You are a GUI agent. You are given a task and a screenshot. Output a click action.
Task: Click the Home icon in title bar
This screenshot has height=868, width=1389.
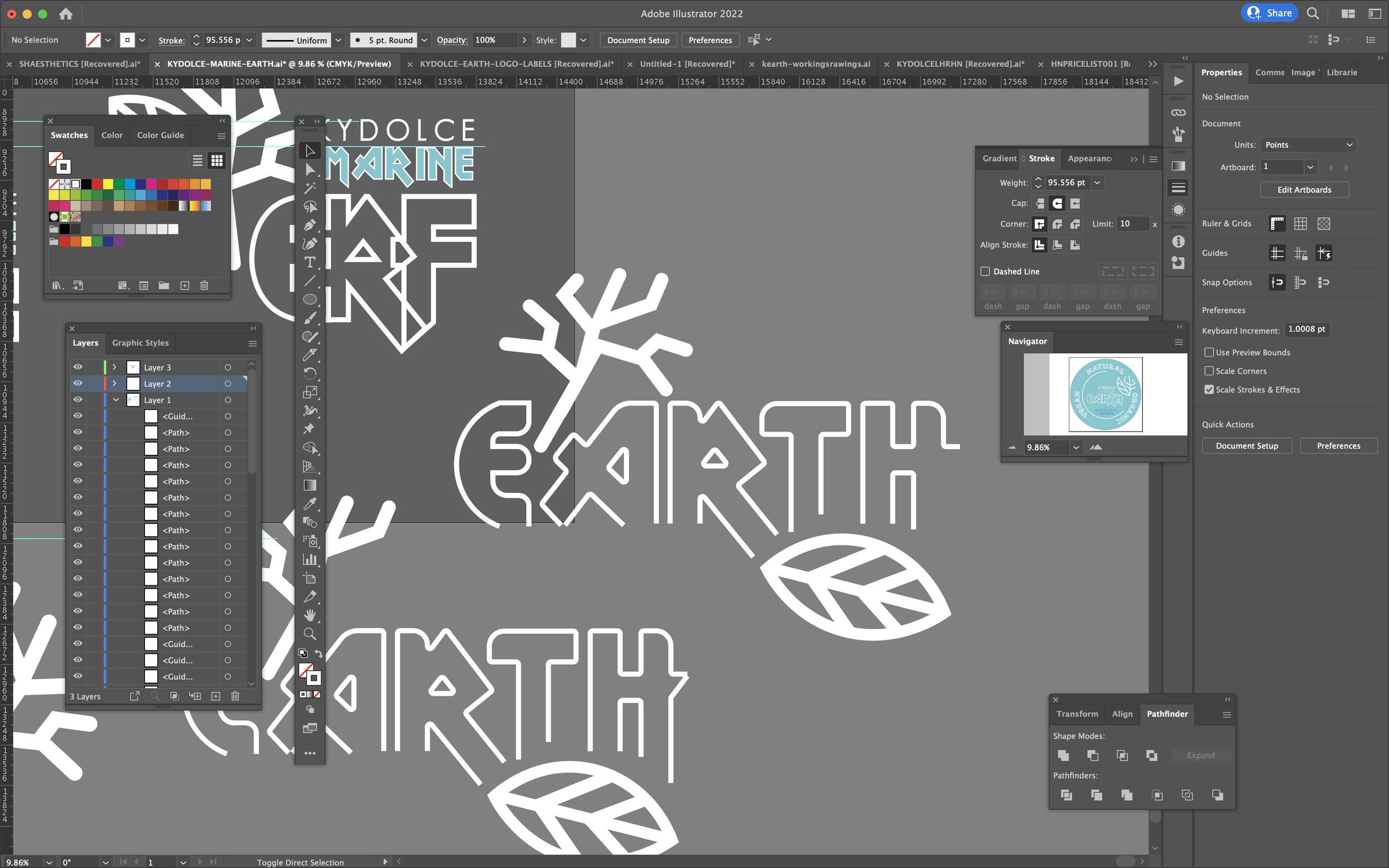click(x=66, y=13)
